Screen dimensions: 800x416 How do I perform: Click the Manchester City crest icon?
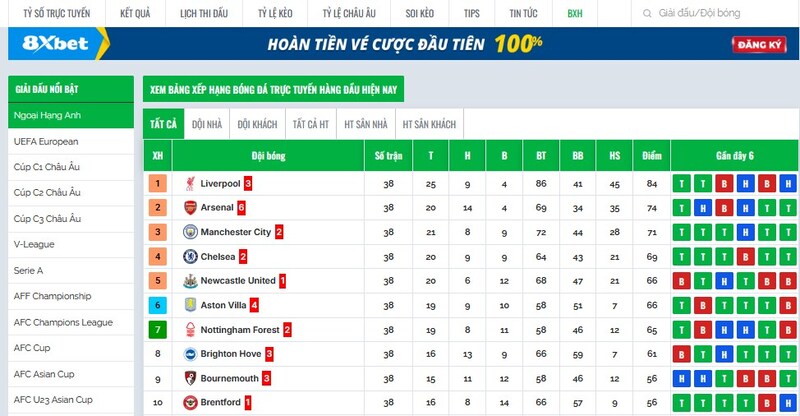[x=189, y=232]
